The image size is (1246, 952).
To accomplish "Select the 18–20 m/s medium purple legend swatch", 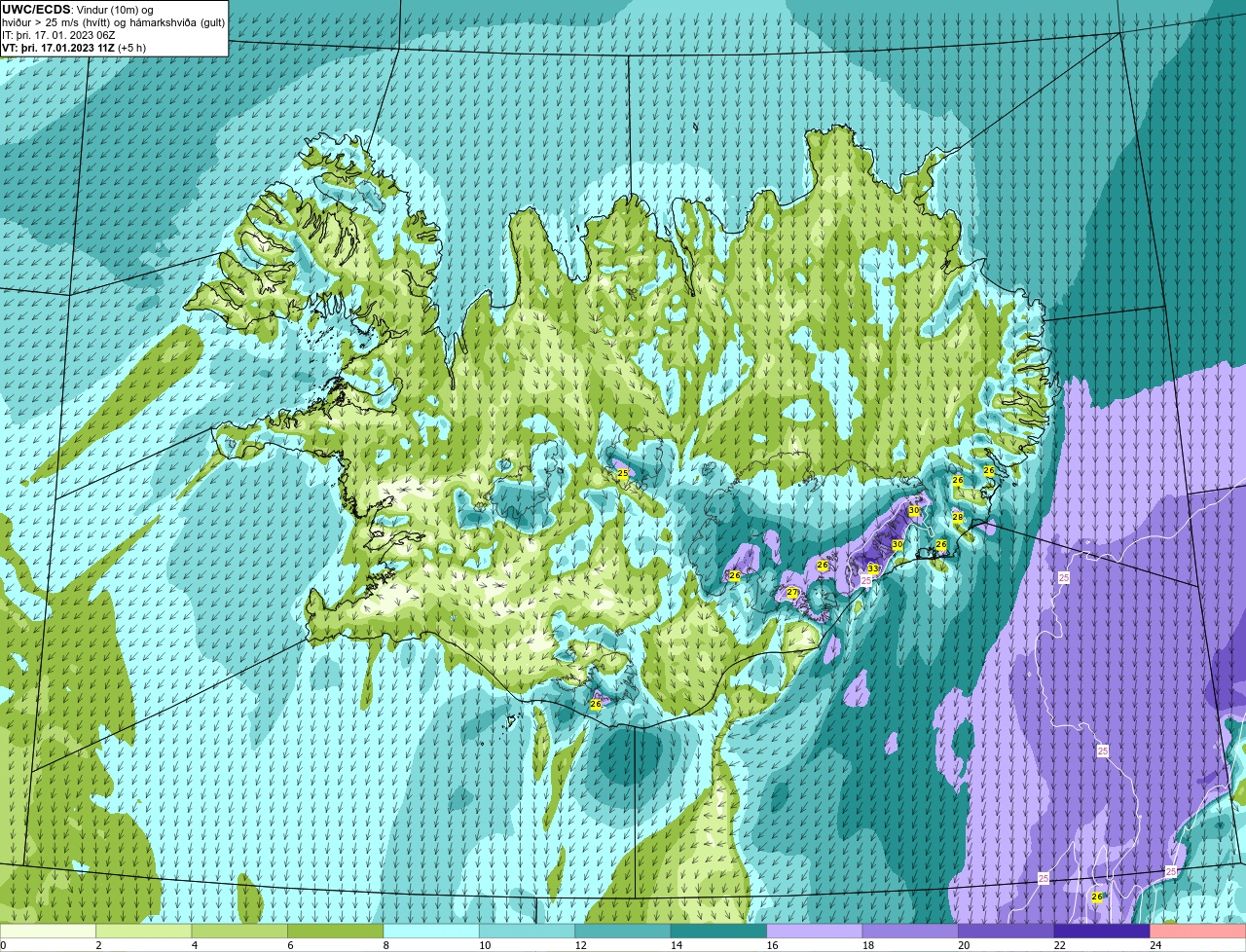I will click(x=911, y=931).
